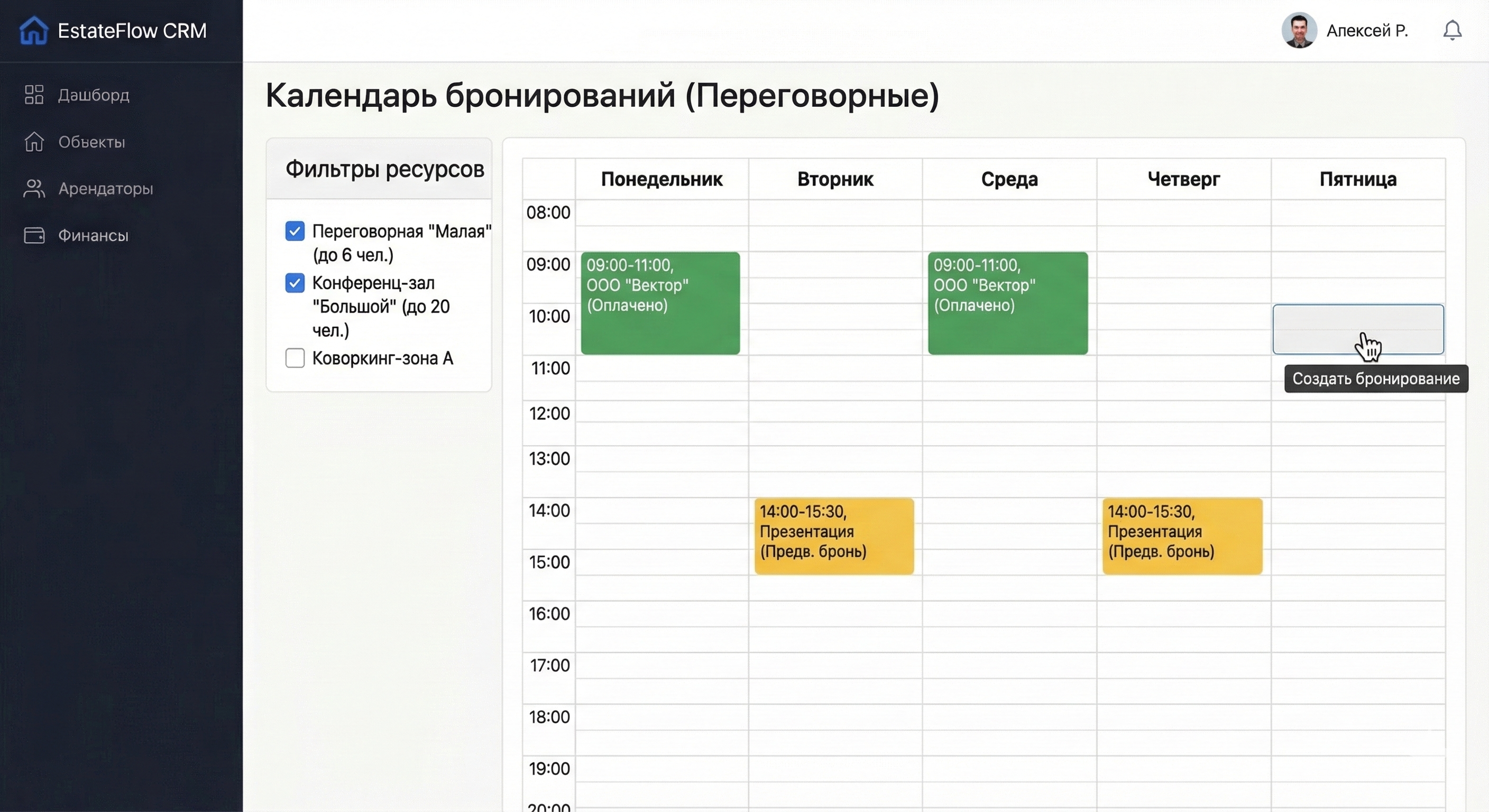Click the Пятница column header
Viewport: 1489px width, 812px height.
[x=1358, y=179]
